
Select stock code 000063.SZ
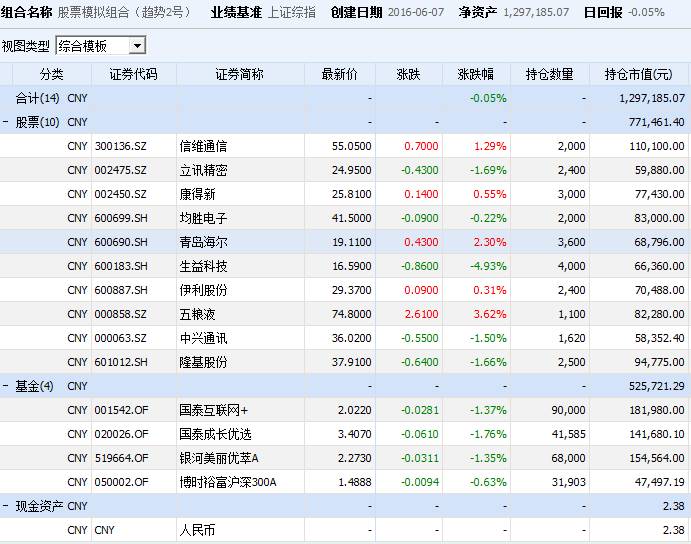coord(120,338)
